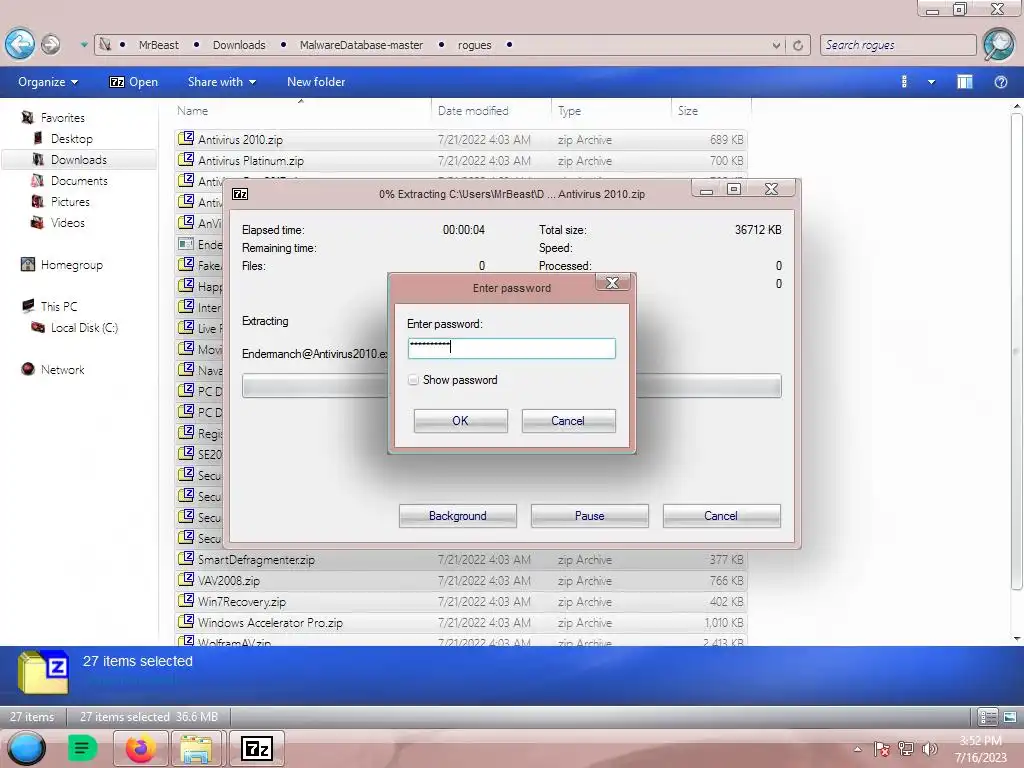Click Open with 7z in the toolbar

point(134,82)
